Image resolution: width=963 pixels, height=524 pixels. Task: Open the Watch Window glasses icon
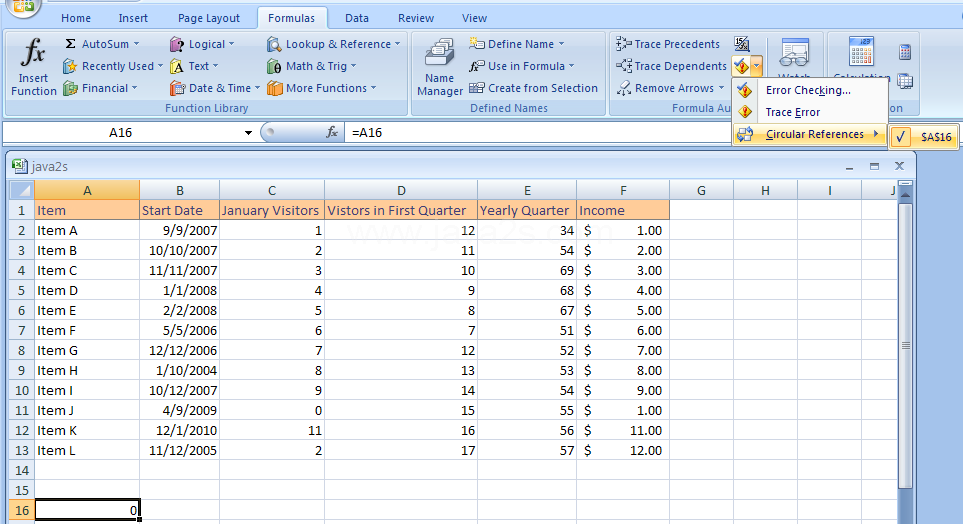pos(794,53)
